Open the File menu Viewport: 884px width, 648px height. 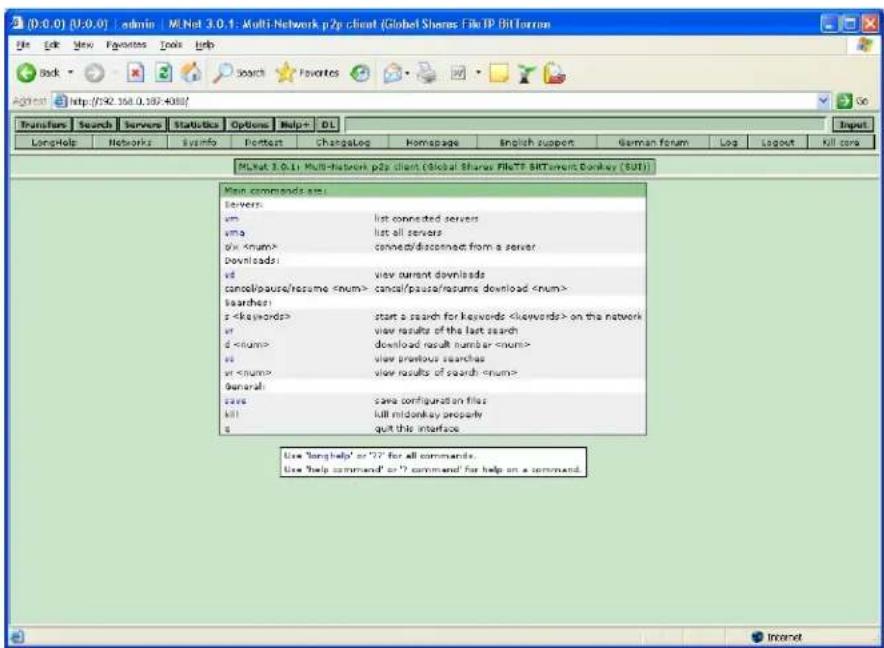click(x=23, y=45)
